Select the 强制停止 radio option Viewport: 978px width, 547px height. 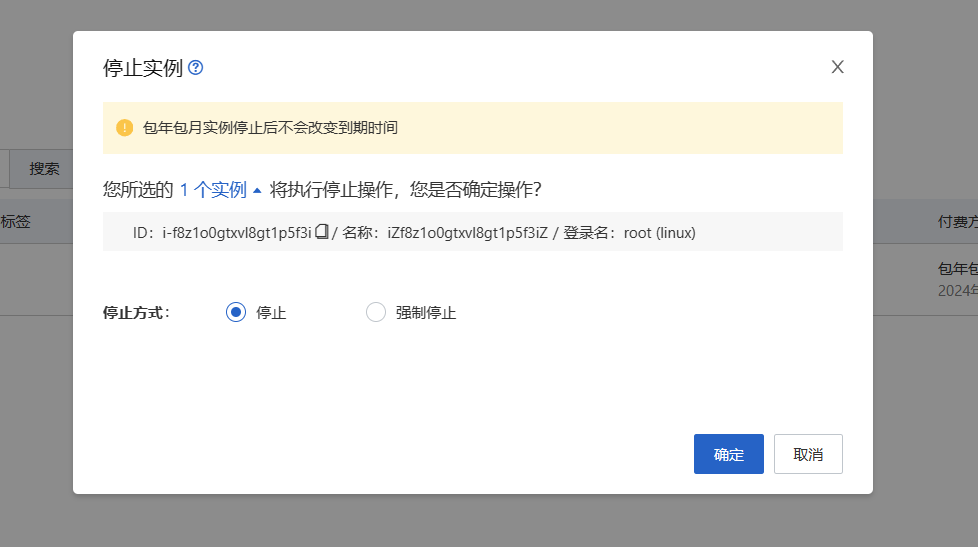point(375,312)
